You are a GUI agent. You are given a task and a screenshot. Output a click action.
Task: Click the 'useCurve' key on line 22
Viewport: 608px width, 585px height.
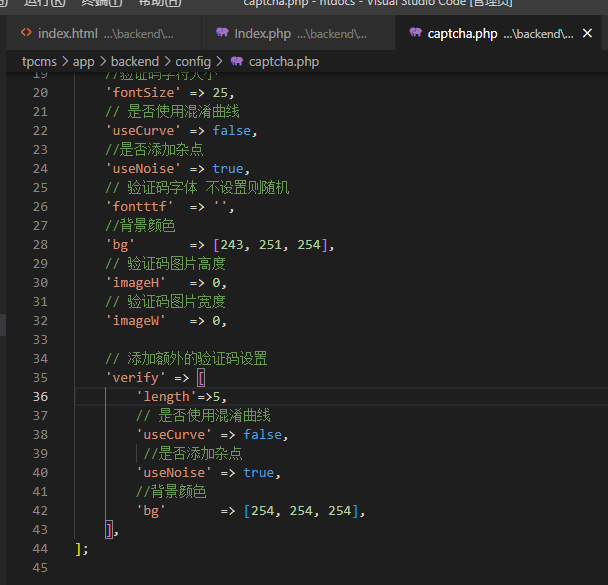point(143,131)
